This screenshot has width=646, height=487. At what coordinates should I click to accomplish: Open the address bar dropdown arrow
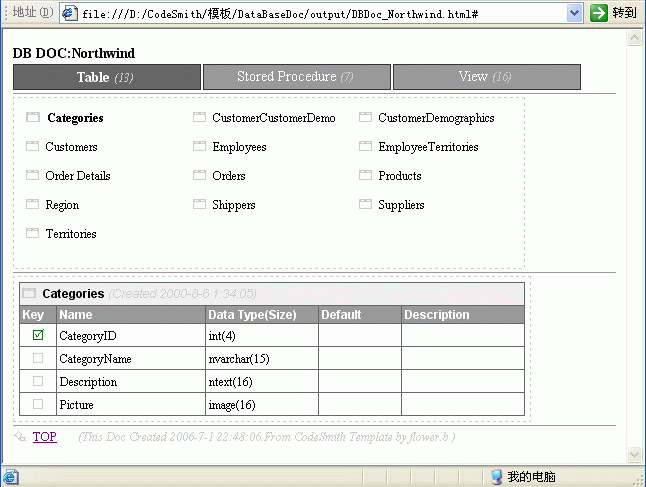pos(574,14)
